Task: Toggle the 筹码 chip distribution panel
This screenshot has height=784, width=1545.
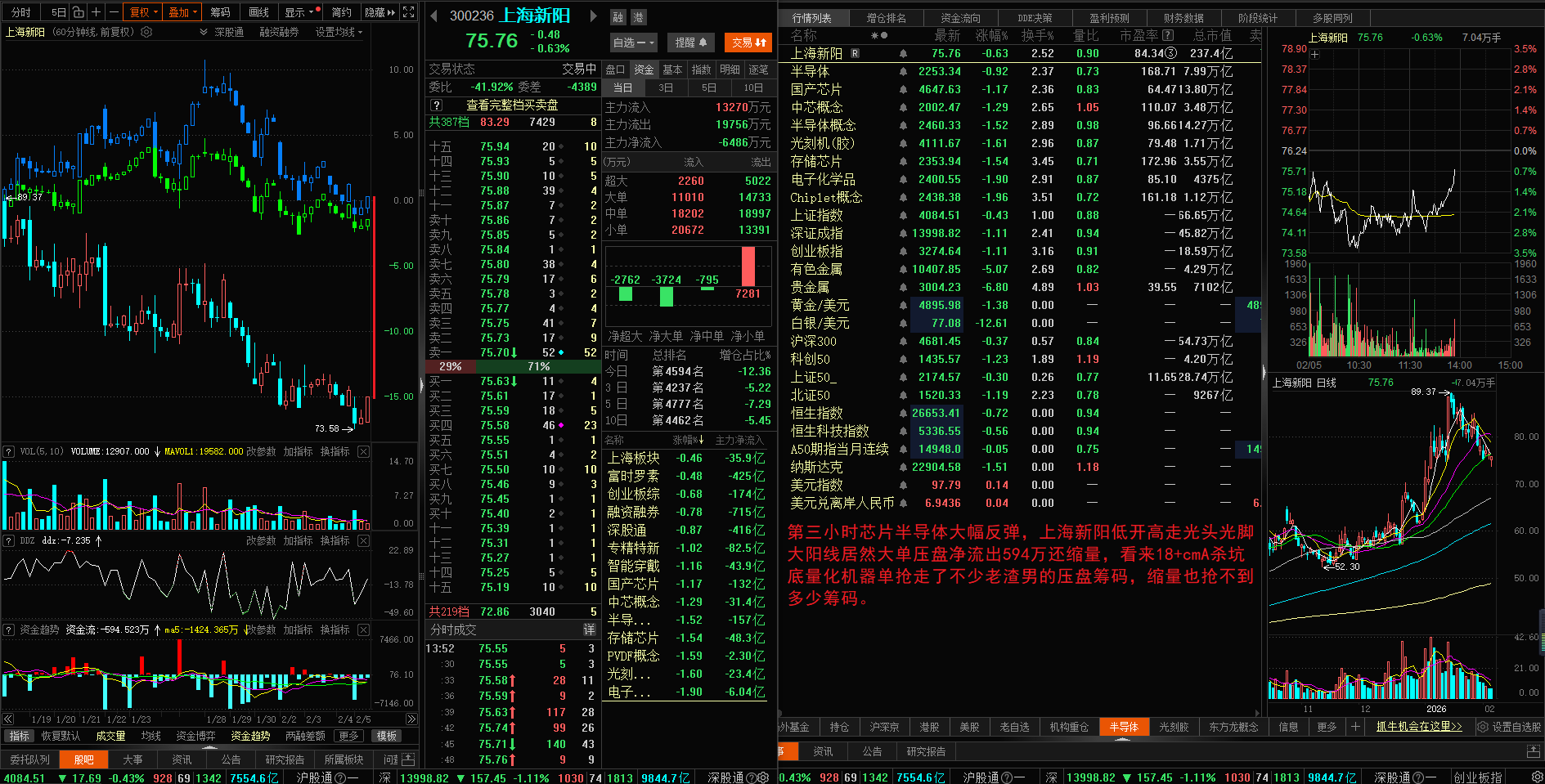Action: click(220, 12)
